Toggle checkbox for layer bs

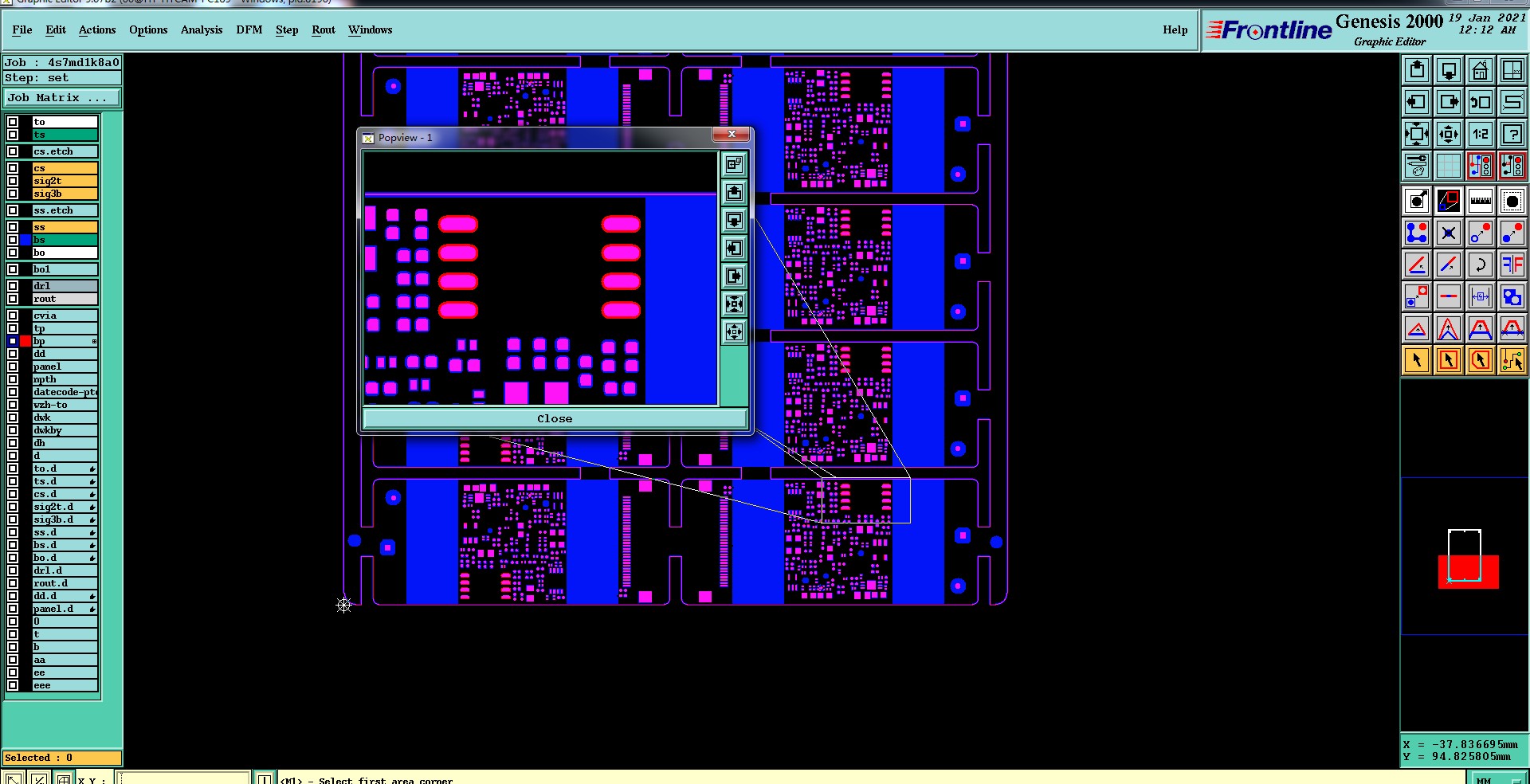pos(13,240)
